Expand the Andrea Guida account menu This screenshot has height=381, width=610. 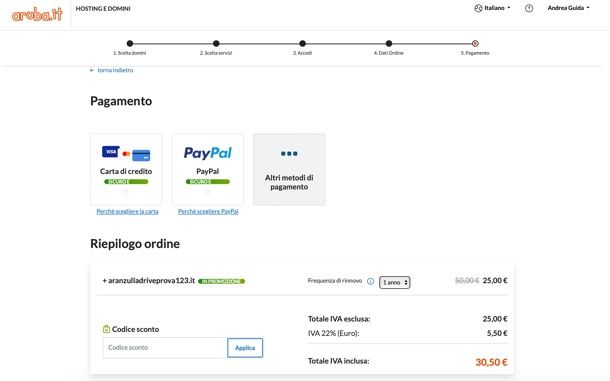tap(568, 8)
